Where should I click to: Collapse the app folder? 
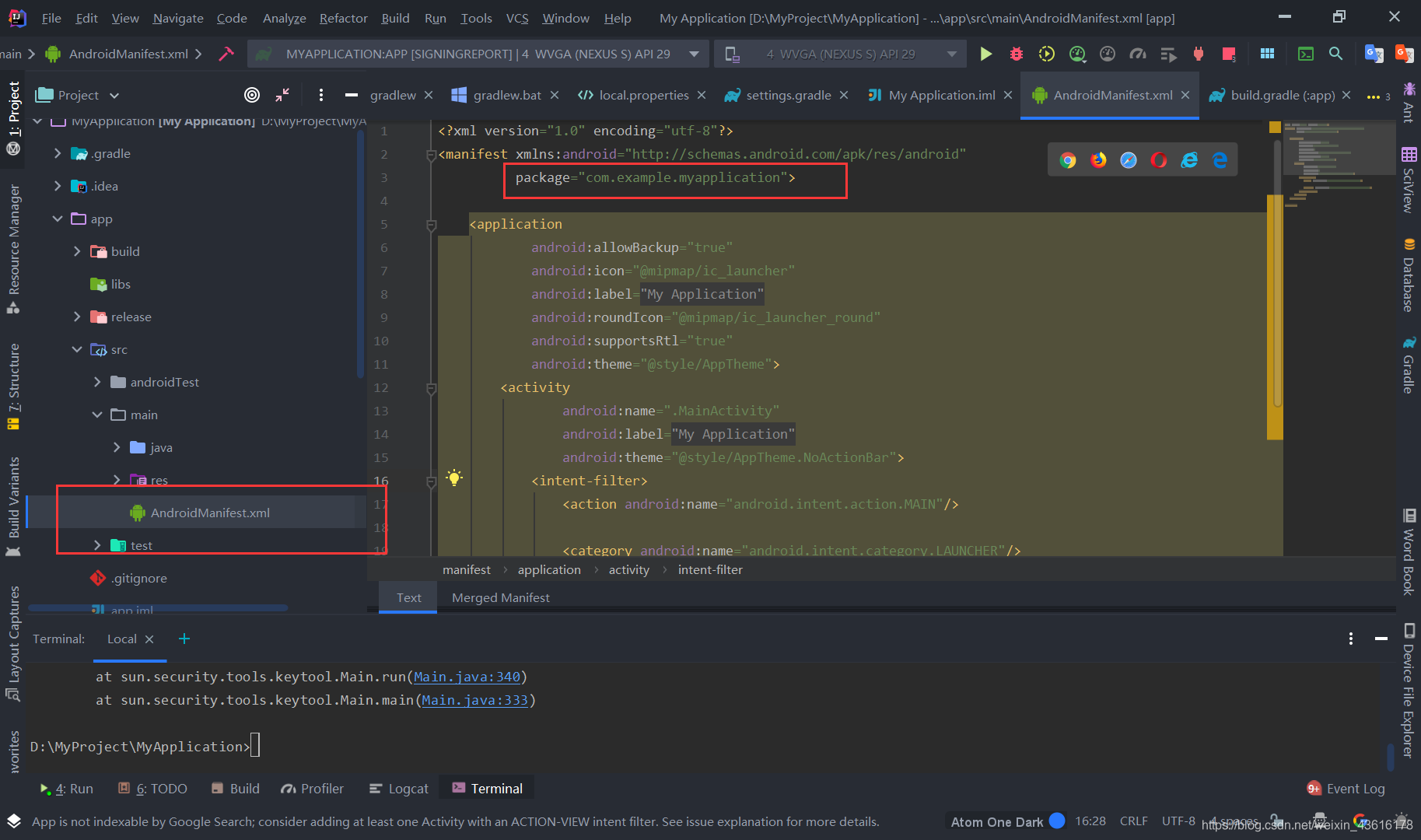click(58, 219)
